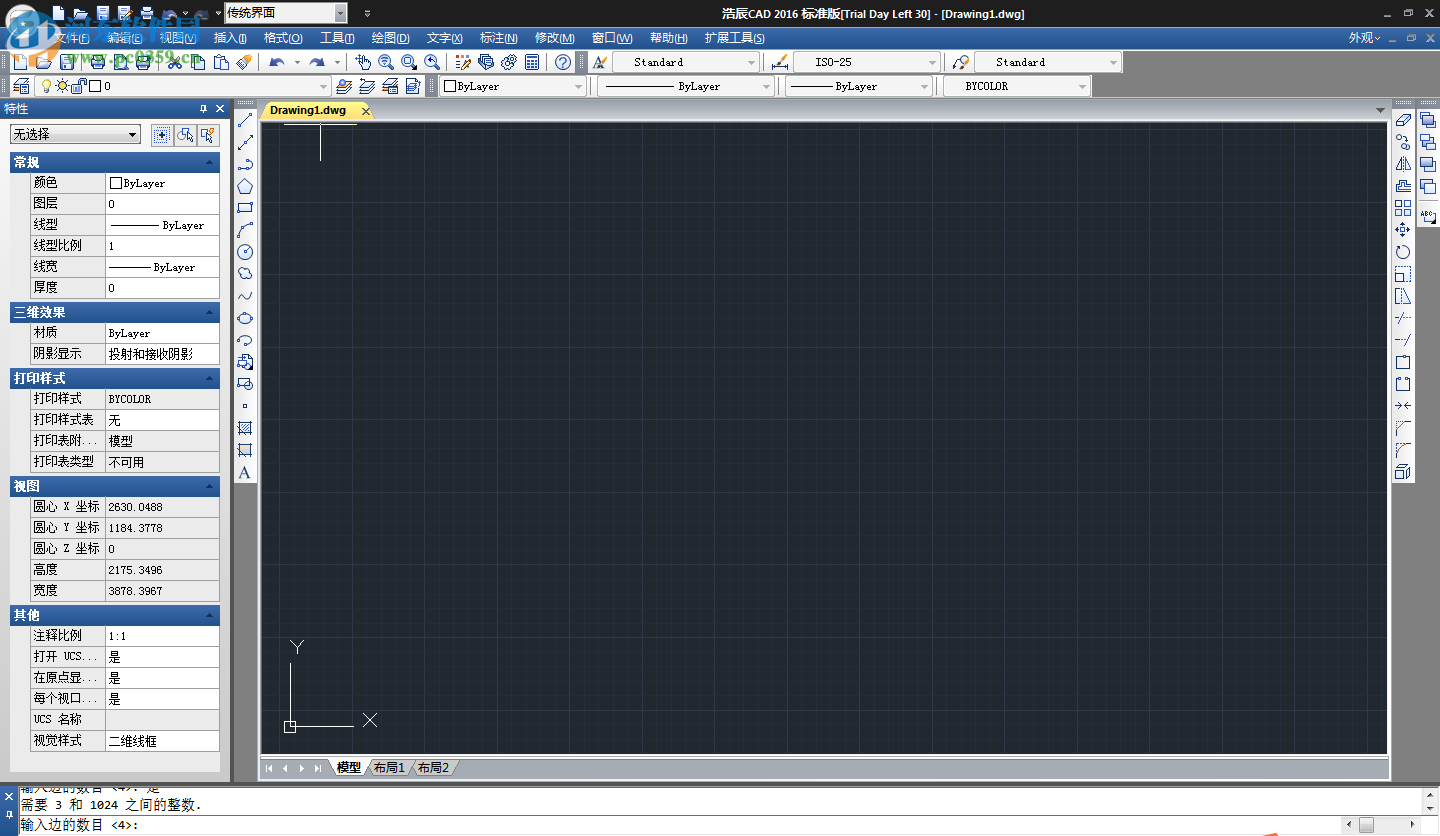The image size is (1440, 836).
Task: Toggle layer freeze sun icon
Action: pos(62,86)
